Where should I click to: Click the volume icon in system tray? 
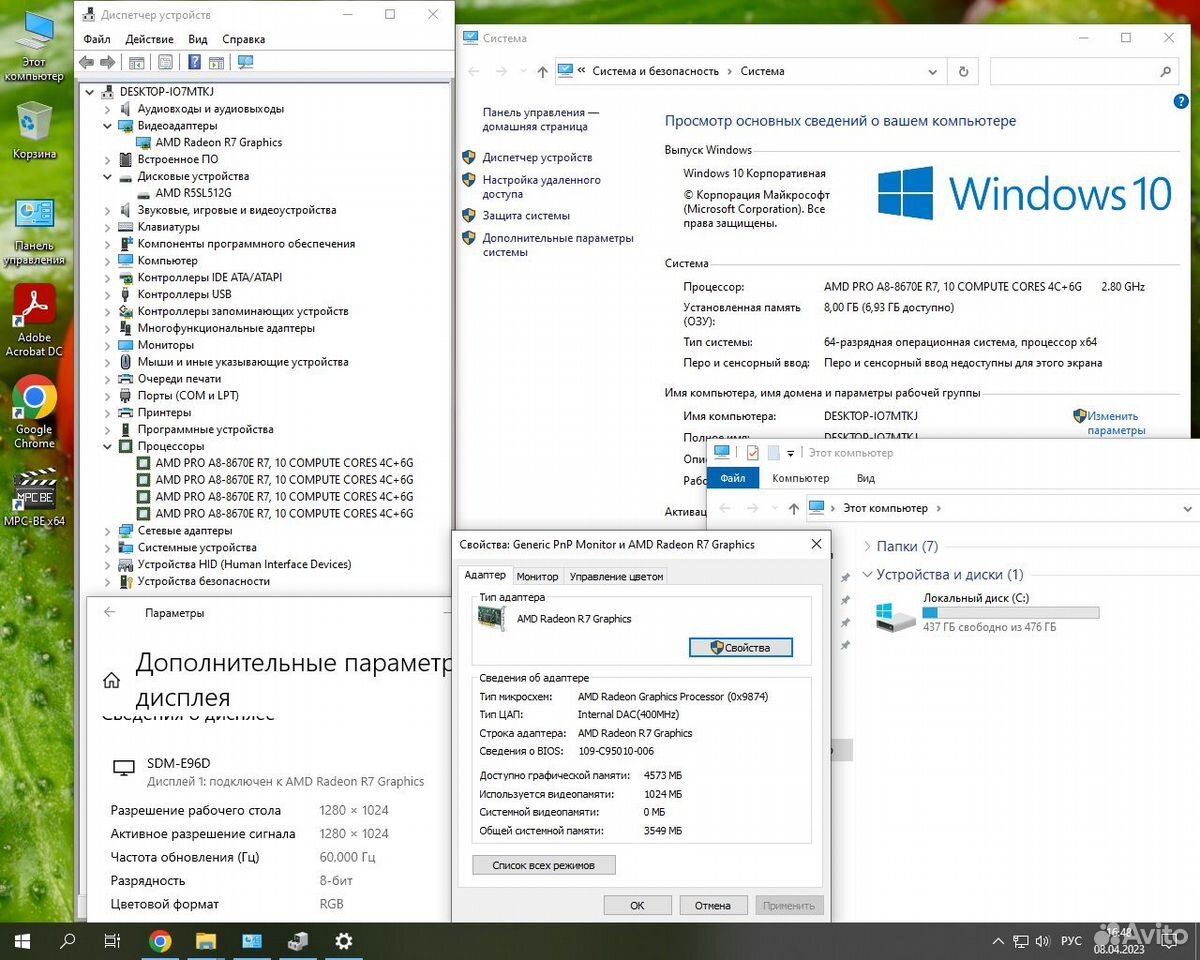point(1045,941)
